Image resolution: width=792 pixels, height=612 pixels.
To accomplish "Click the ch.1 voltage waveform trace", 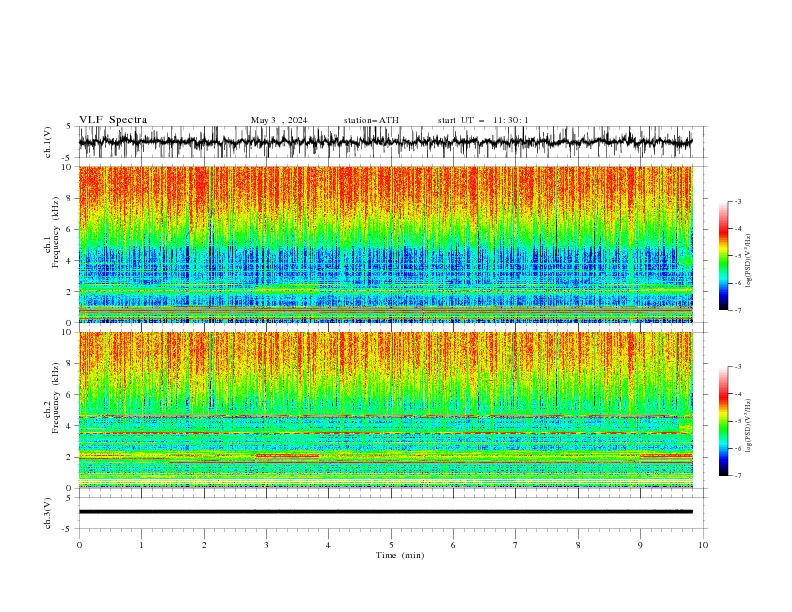I will tap(385, 142).
